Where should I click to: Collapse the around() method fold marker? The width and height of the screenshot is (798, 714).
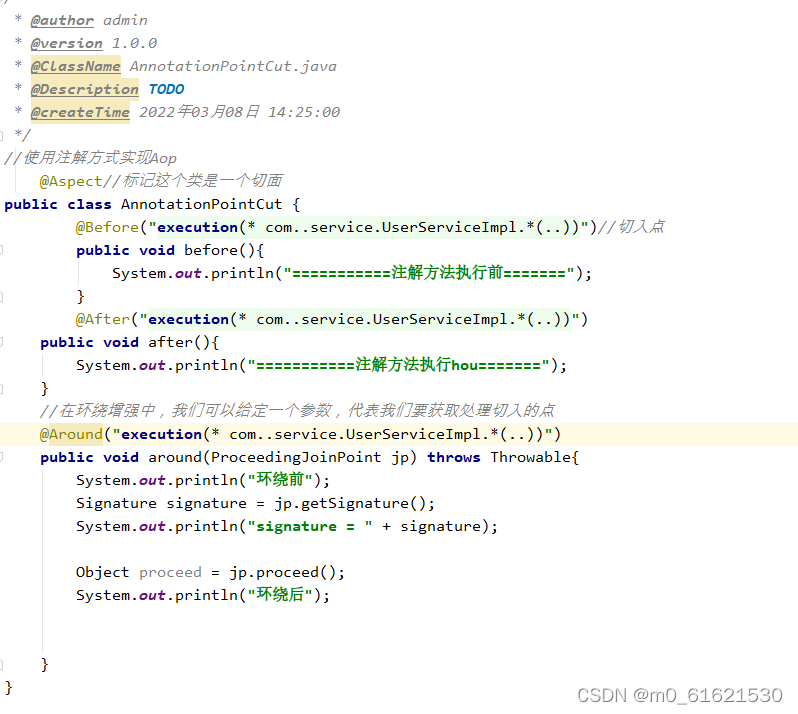pyautogui.click(x=2, y=457)
